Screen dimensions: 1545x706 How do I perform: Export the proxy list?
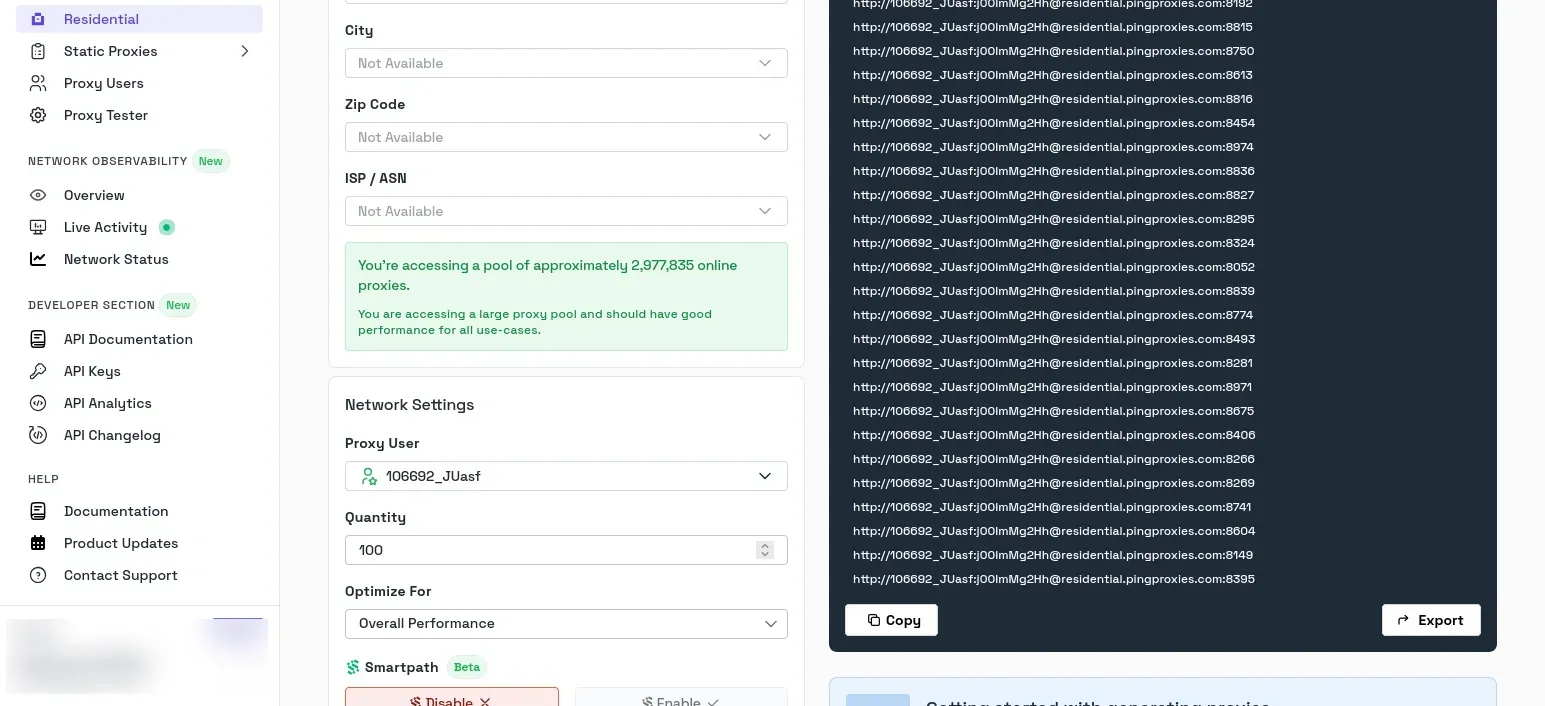1431,620
